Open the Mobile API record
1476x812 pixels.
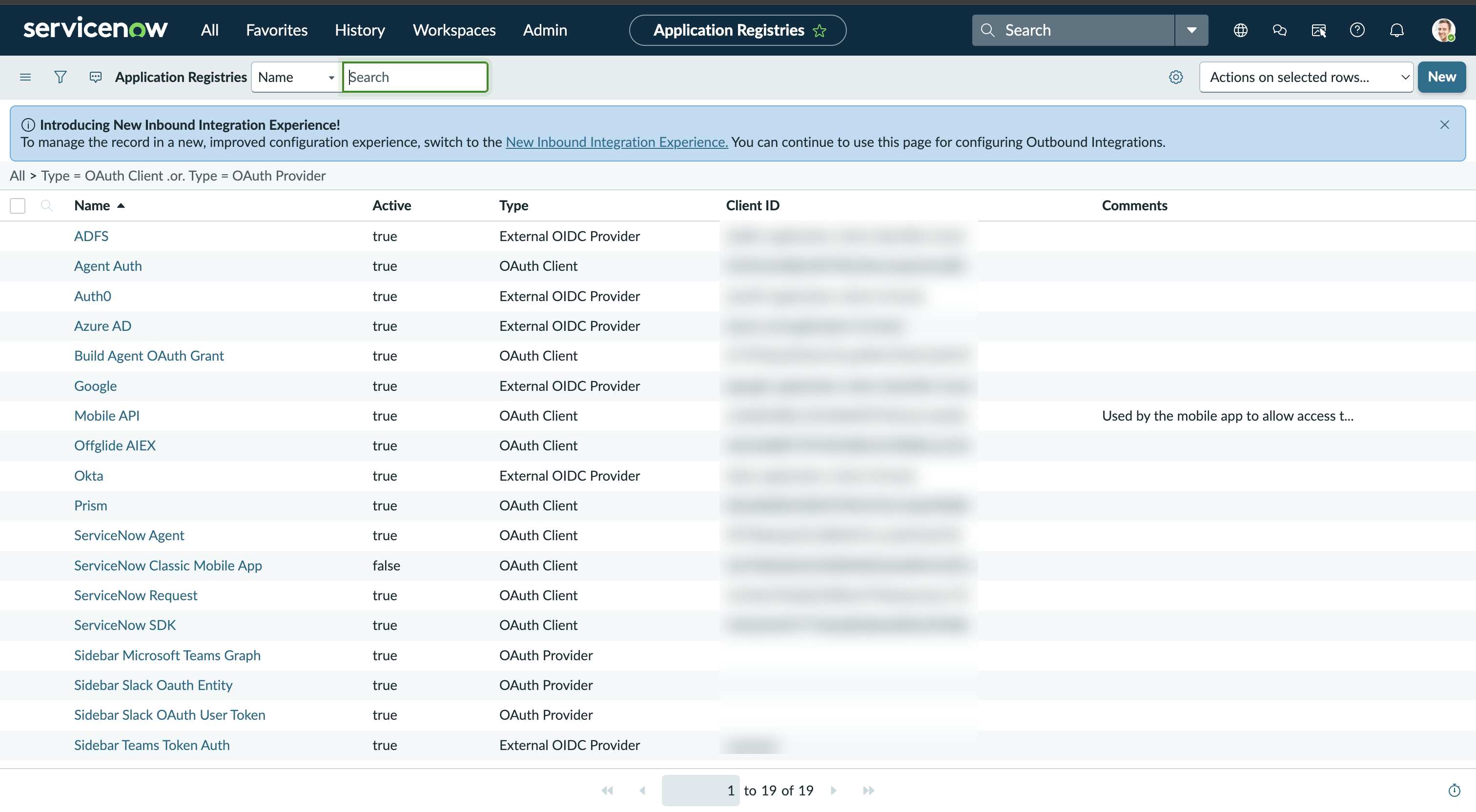pyautogui.click(x=106, y=415)
